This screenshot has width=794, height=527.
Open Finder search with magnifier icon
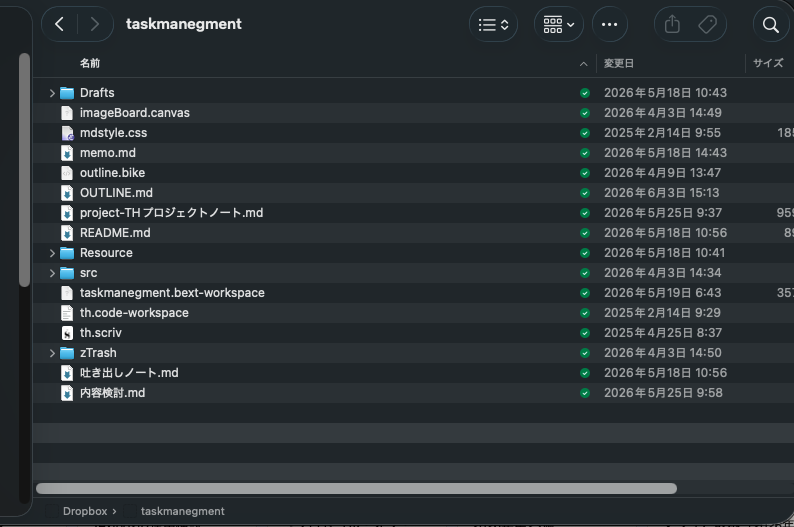pos(770,24)
